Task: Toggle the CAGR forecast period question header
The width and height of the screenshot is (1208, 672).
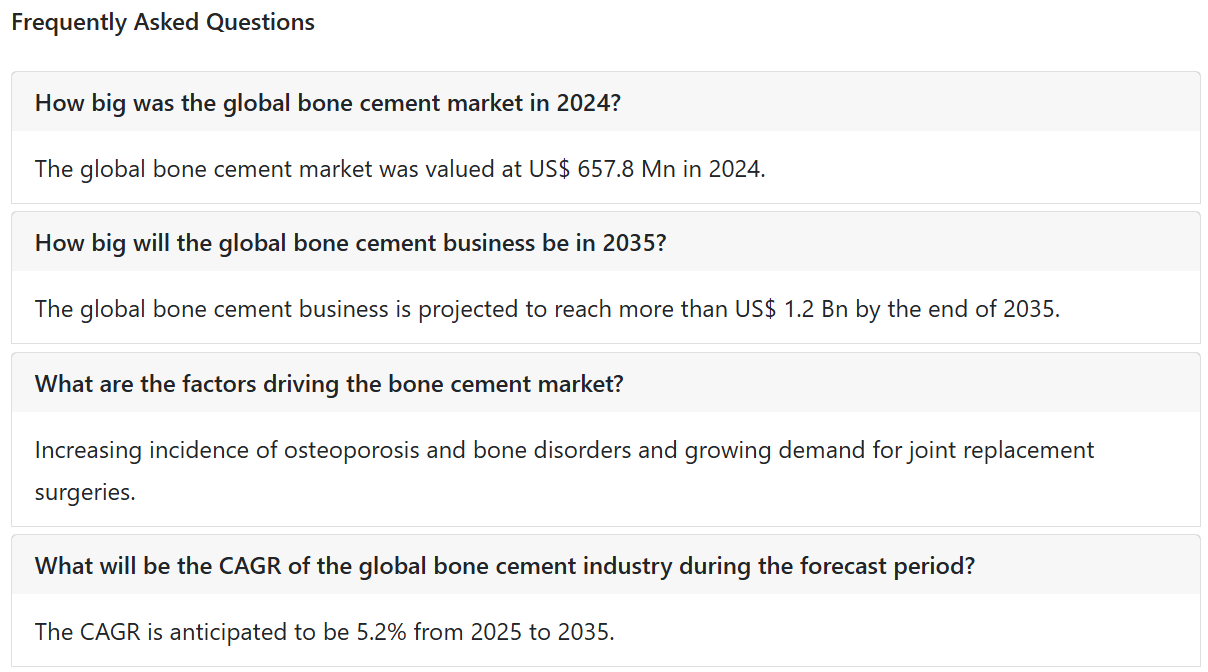Action: tap(605, 565)
